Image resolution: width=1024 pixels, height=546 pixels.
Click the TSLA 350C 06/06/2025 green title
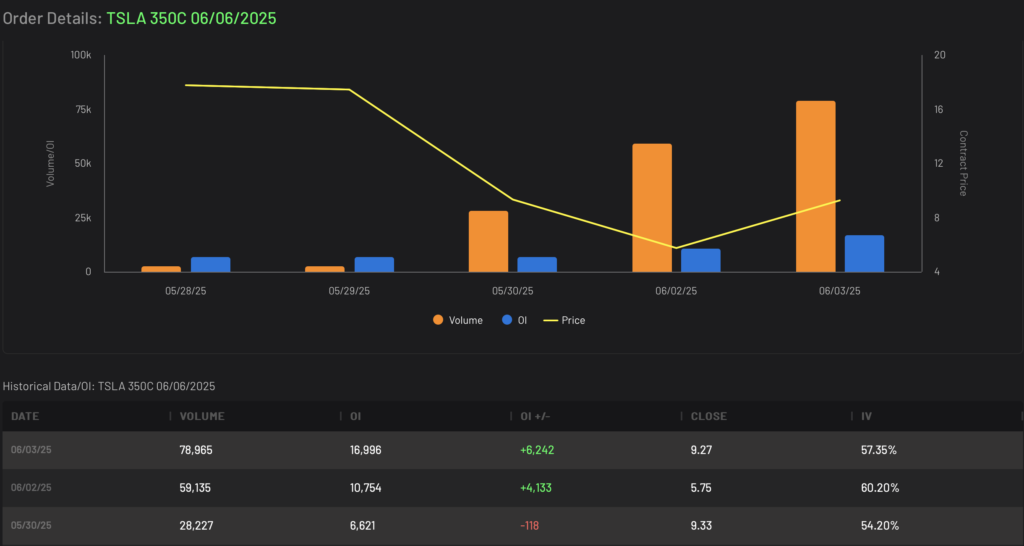[191, 18]
